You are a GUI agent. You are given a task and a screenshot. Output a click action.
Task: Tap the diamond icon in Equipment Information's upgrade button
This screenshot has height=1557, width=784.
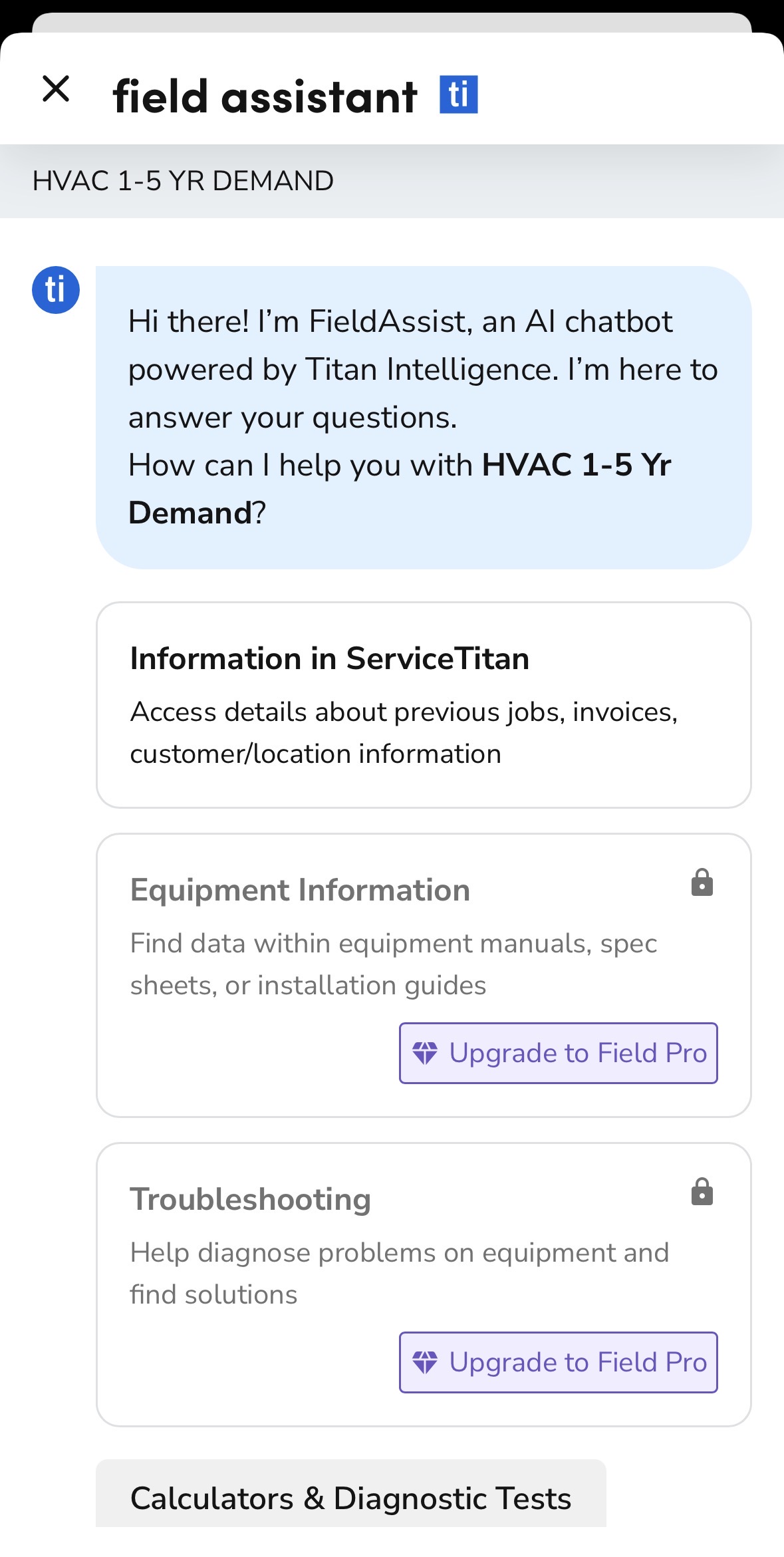[x=425, y=1053]
